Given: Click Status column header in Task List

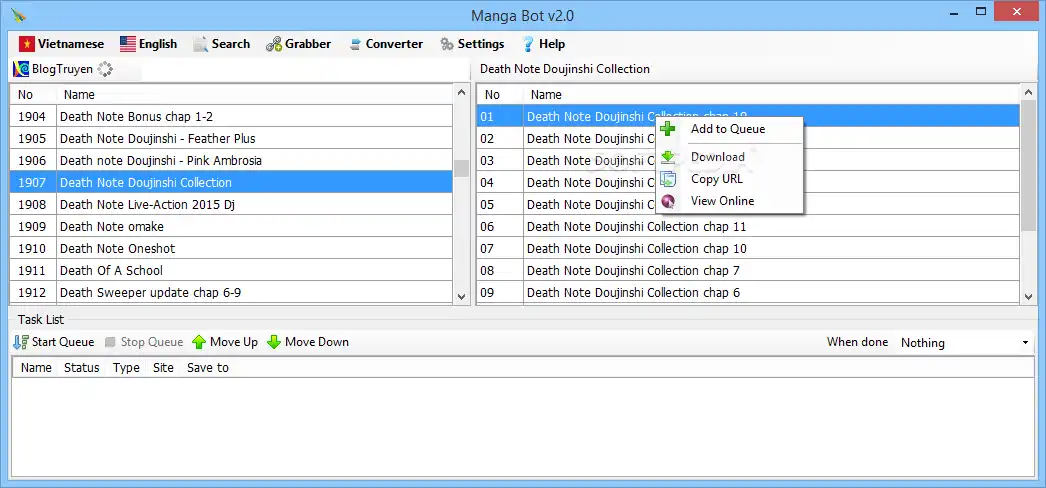Looking at the screenshot, I should tap(81, 368).
